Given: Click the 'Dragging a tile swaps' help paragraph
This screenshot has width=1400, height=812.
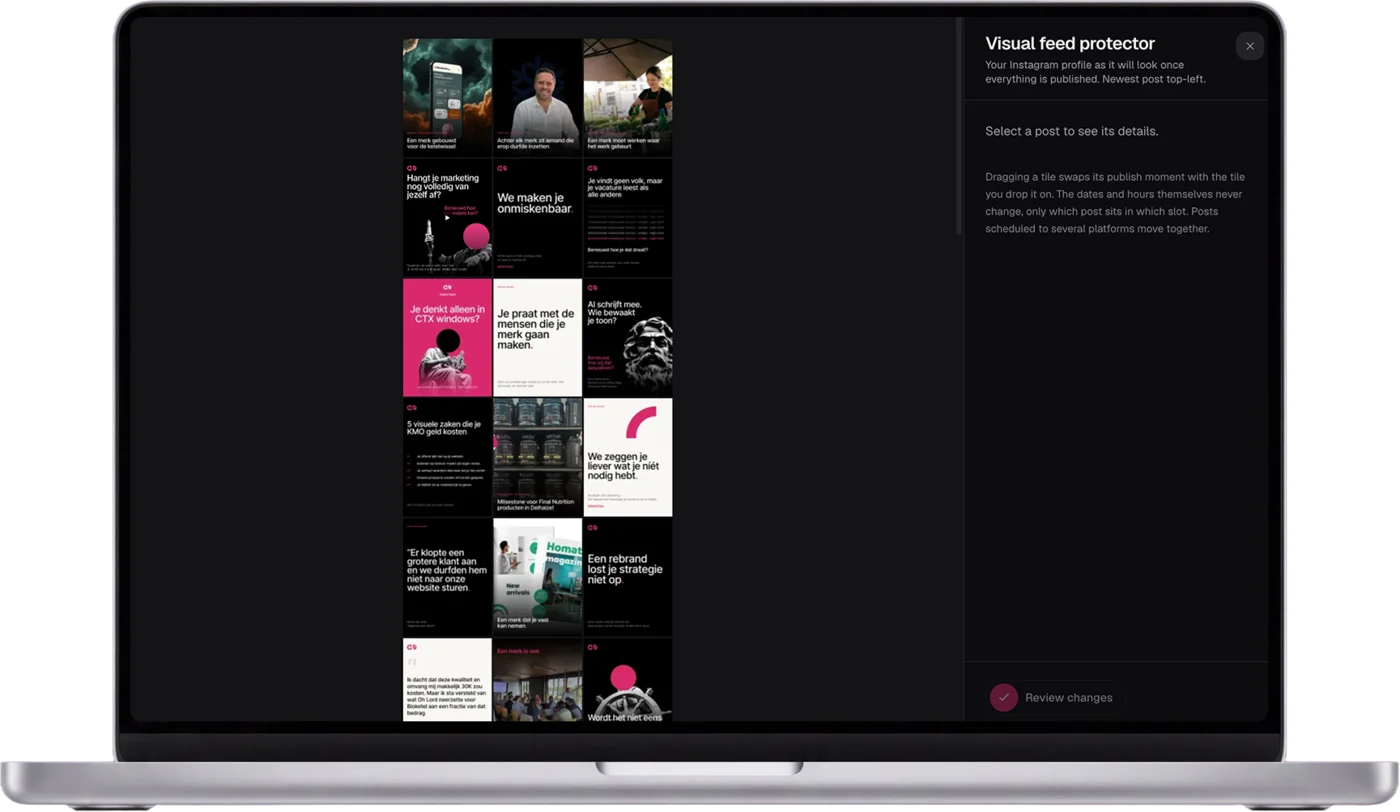Looking at the screenshot, I should pyautogui.click(x=1115, y=203).
